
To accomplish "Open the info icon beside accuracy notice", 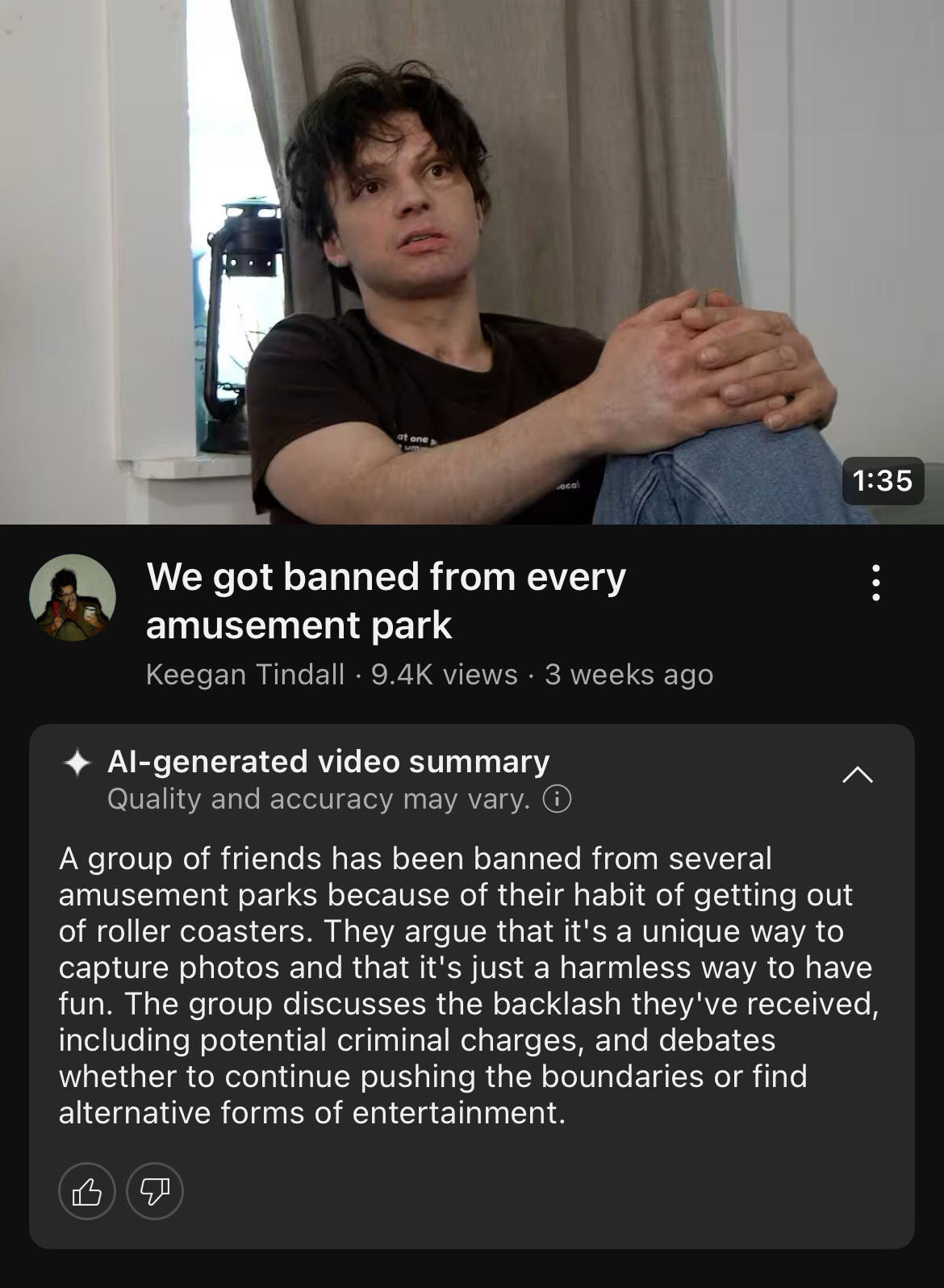I will click(x=557, y=799).
